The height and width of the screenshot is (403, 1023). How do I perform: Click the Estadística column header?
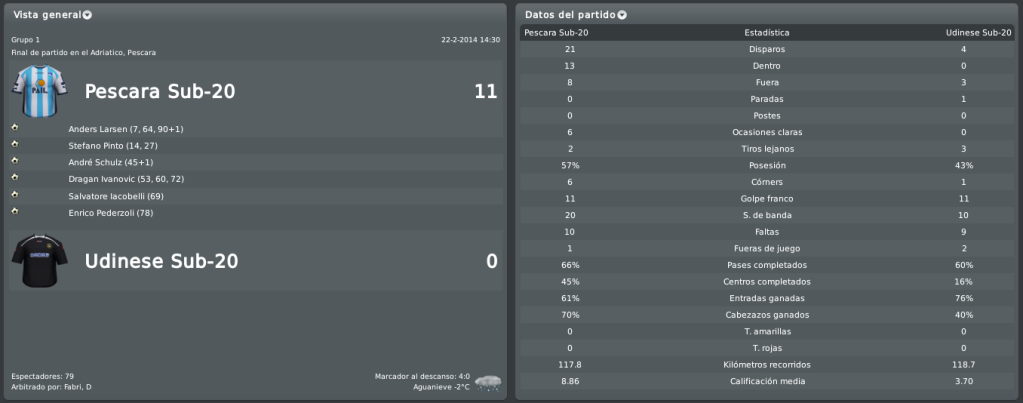pos(767,33)
